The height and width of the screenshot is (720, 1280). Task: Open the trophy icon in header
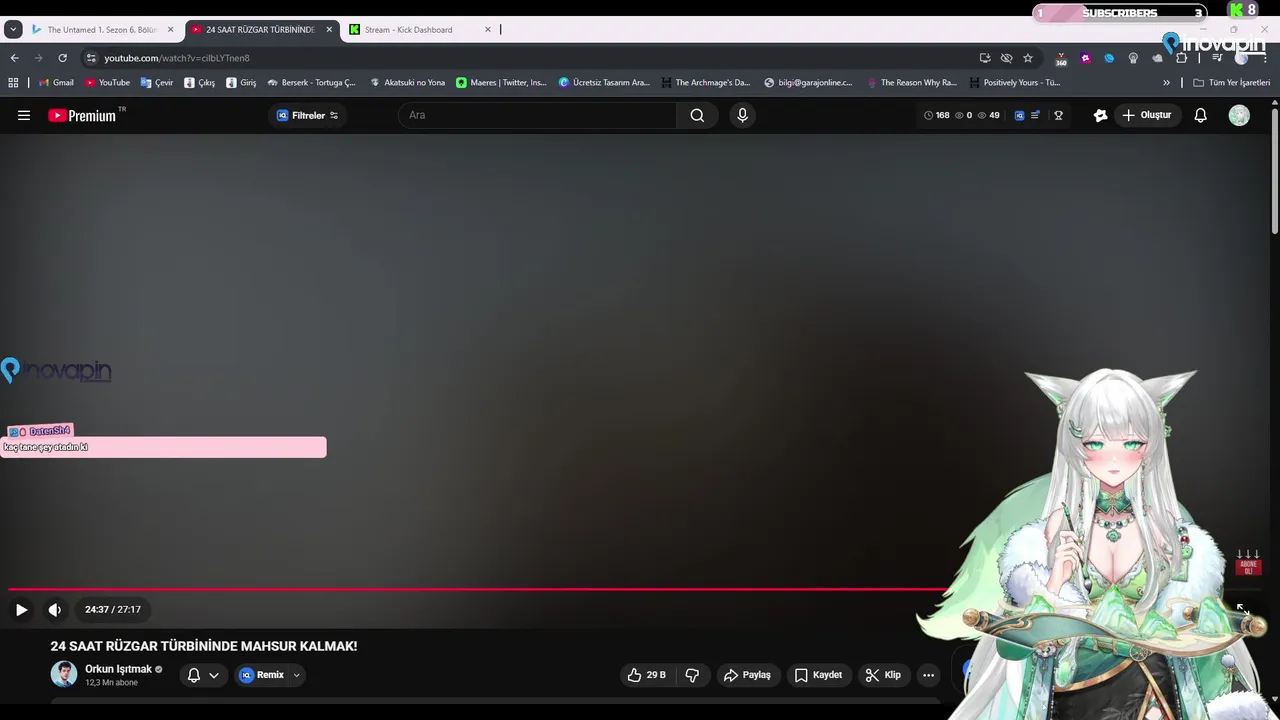pos(1058,115)
